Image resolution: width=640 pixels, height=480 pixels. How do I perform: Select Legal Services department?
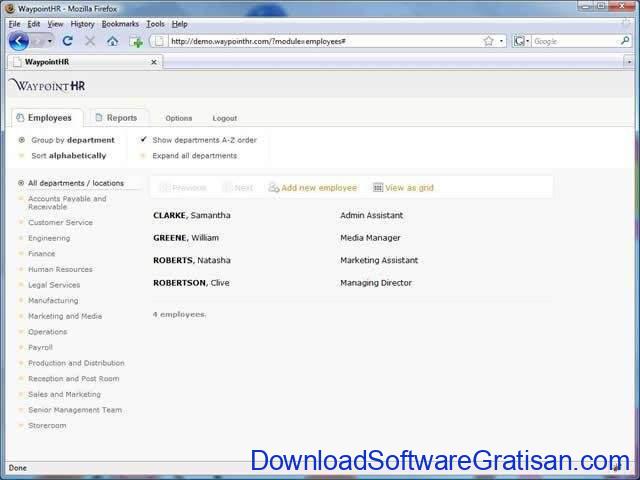pyautogui.click(x=54, y=285)
